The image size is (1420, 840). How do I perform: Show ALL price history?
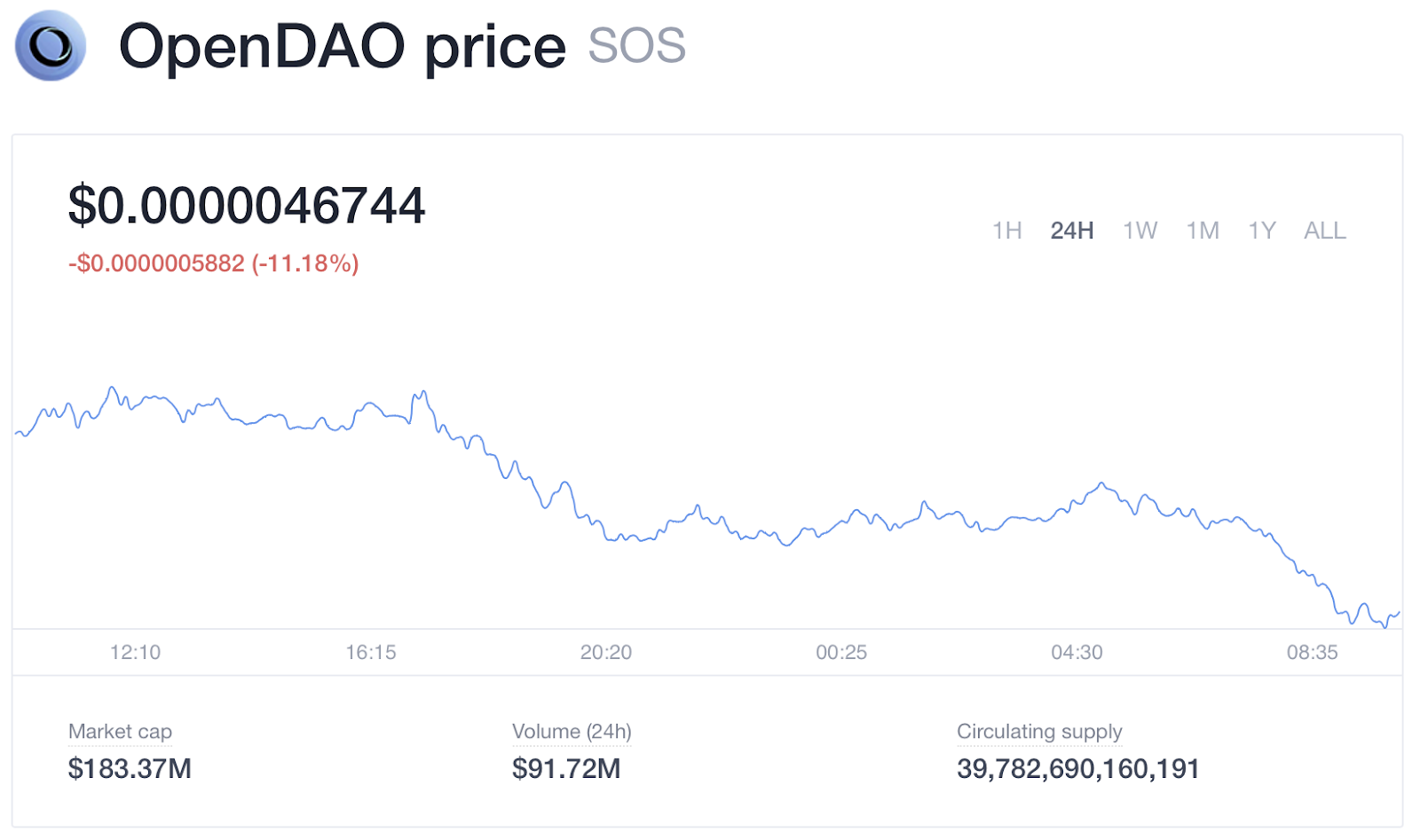coord(1324,231)
